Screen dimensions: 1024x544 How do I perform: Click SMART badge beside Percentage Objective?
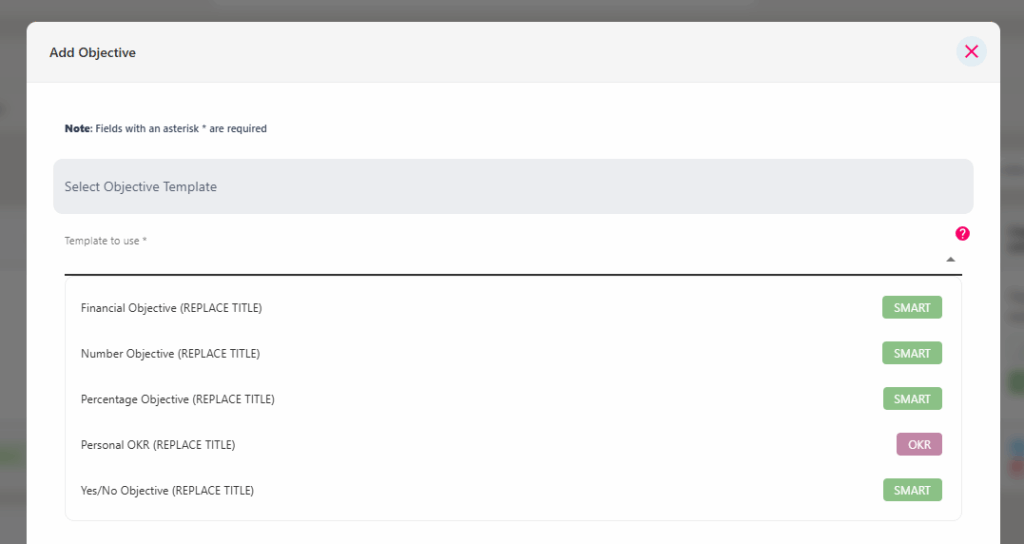912,399
